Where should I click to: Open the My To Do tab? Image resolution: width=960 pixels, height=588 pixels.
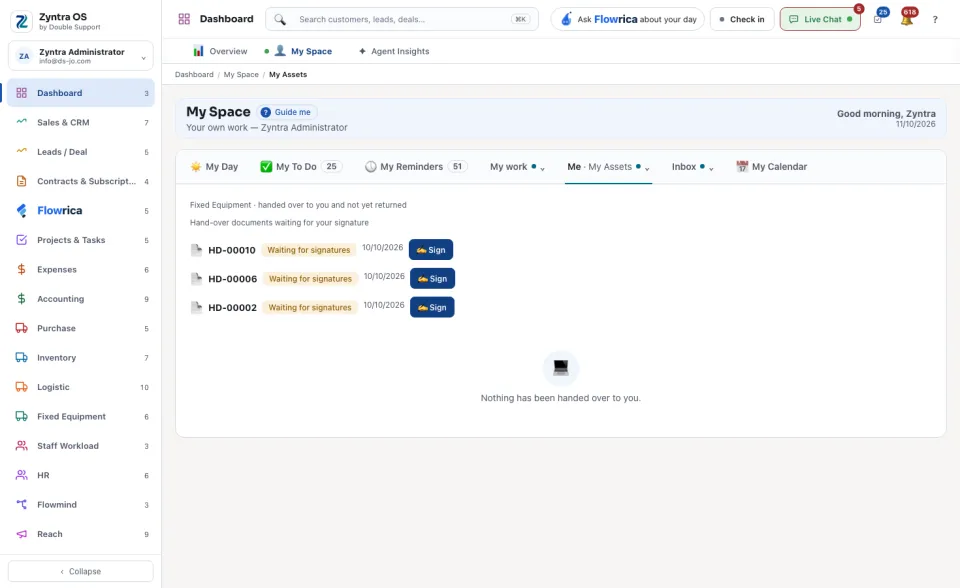[x=301, y=167]
